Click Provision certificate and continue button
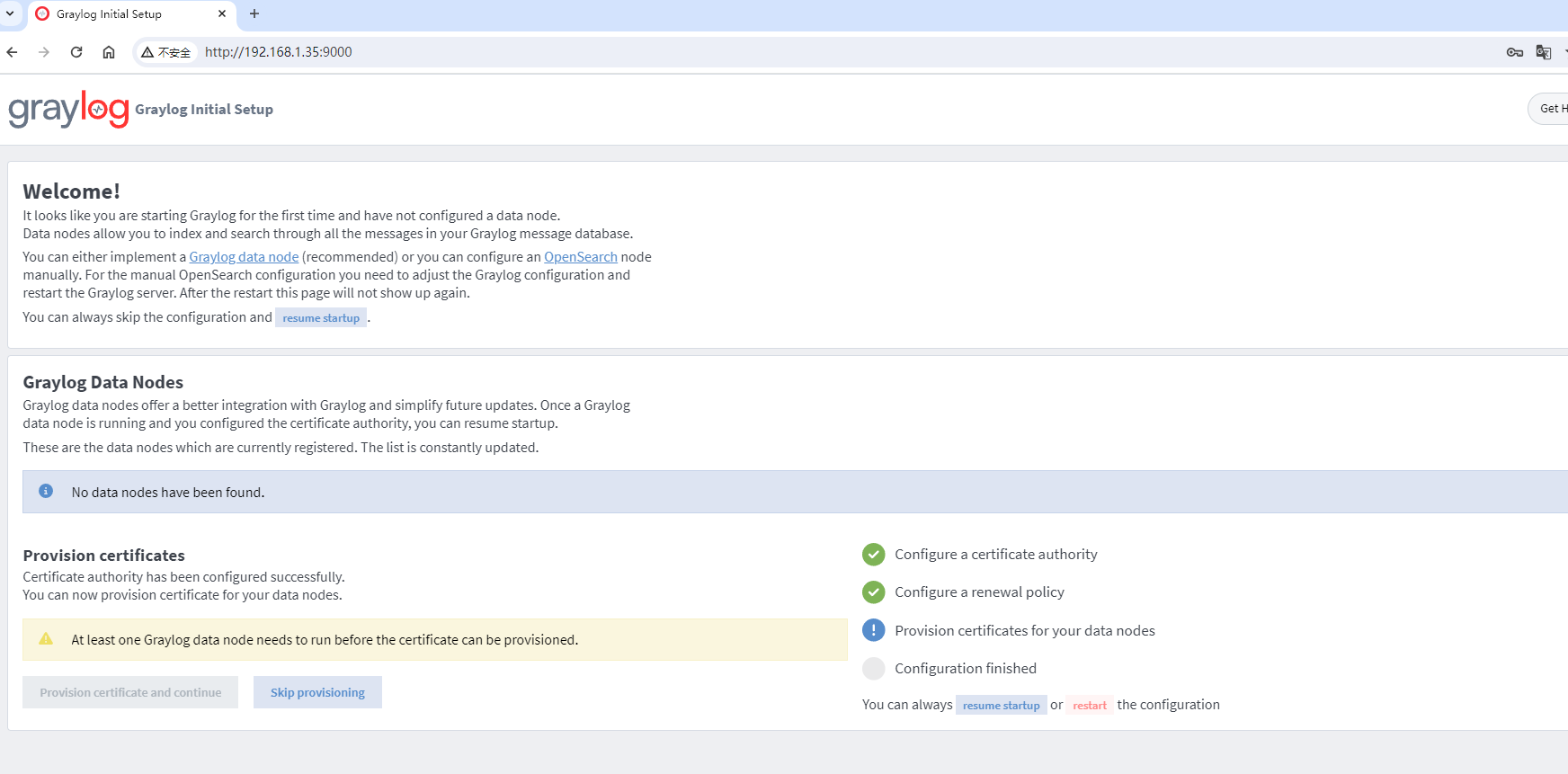1568x774 pixels. coord(130,692)
